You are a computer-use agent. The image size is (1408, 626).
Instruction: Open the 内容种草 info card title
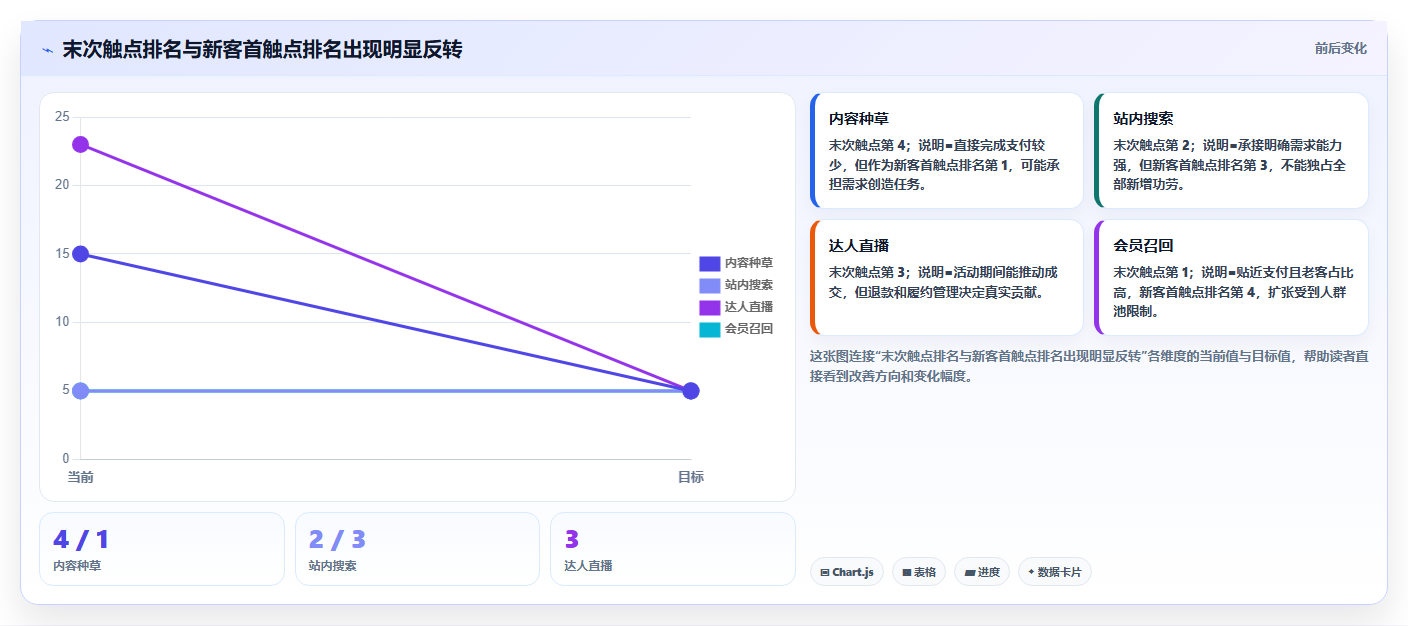pos(859,118)
